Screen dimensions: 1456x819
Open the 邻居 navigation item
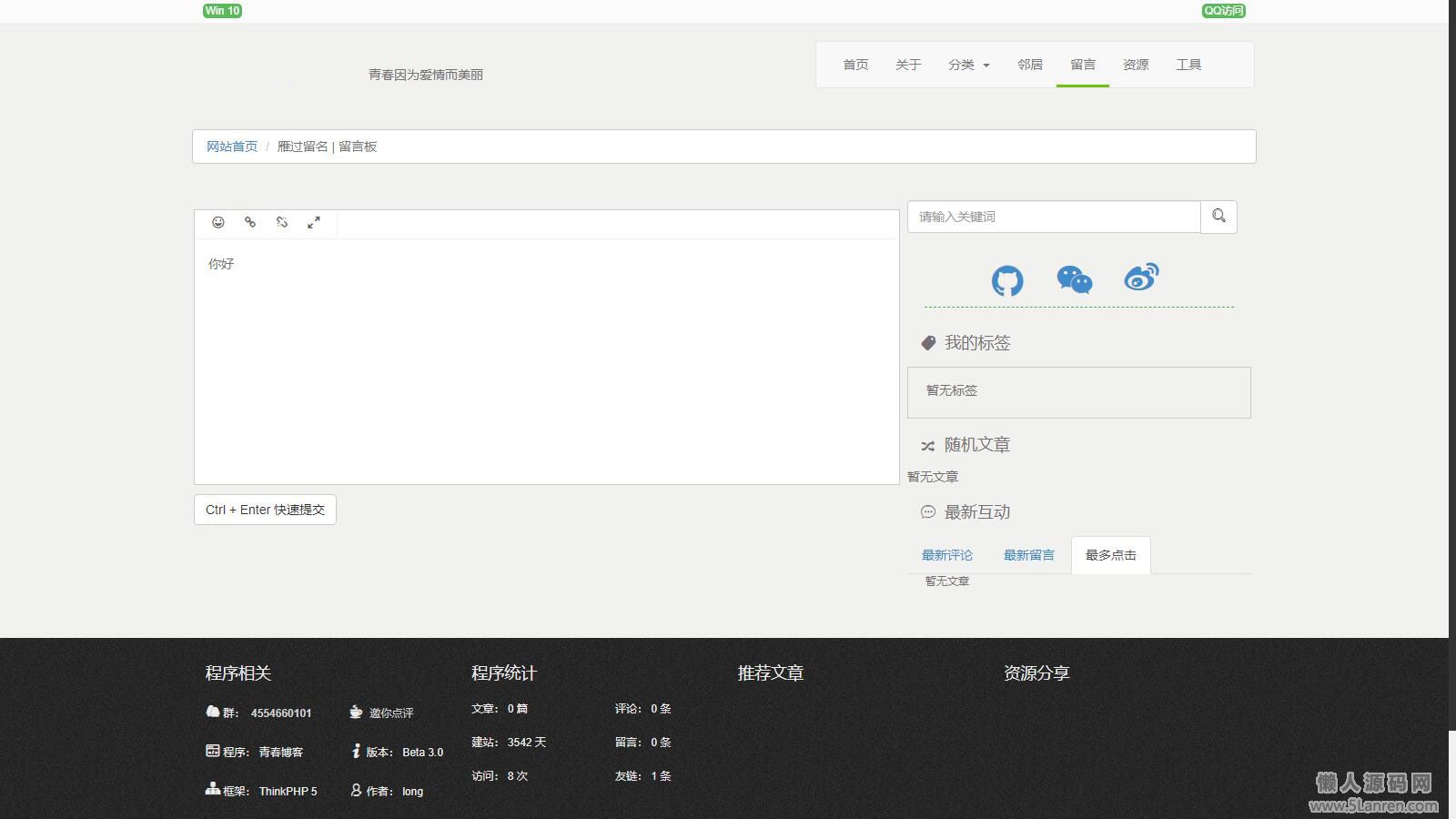pyautogui.click(x=1030, y=65)
